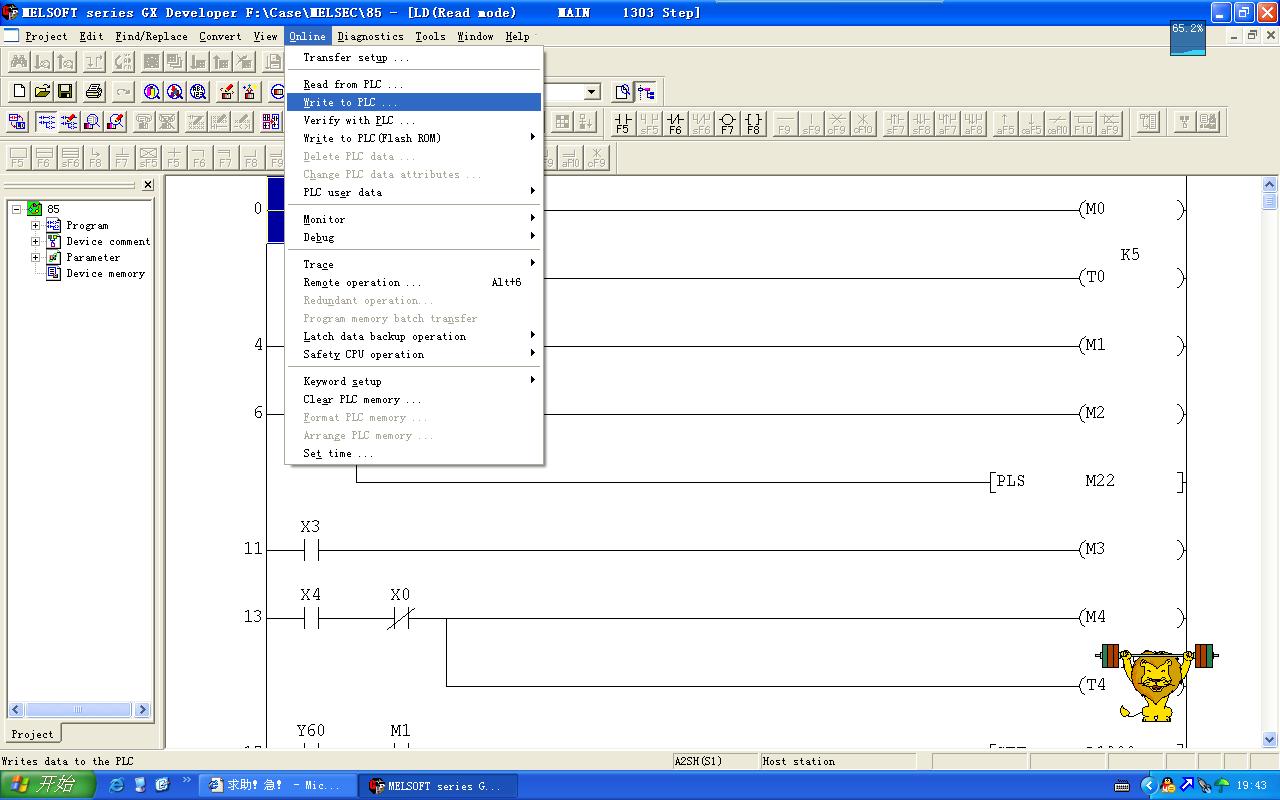Insert a coil using the F7 icon

(727, 123)
